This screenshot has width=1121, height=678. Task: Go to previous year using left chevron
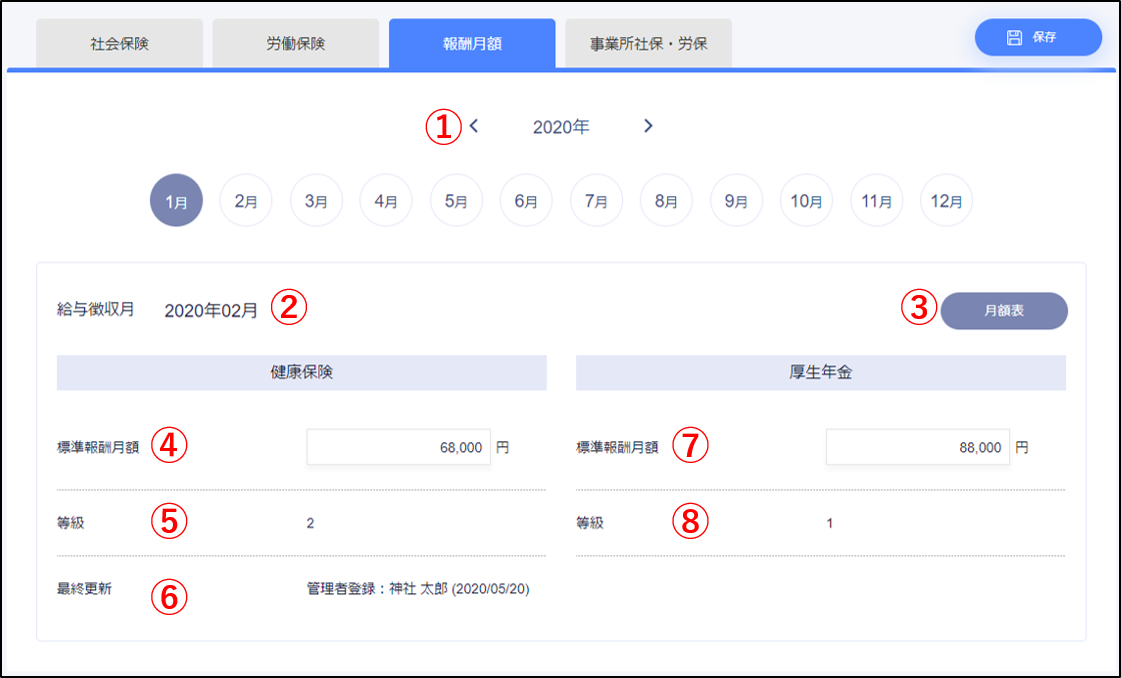click(474, 126)
